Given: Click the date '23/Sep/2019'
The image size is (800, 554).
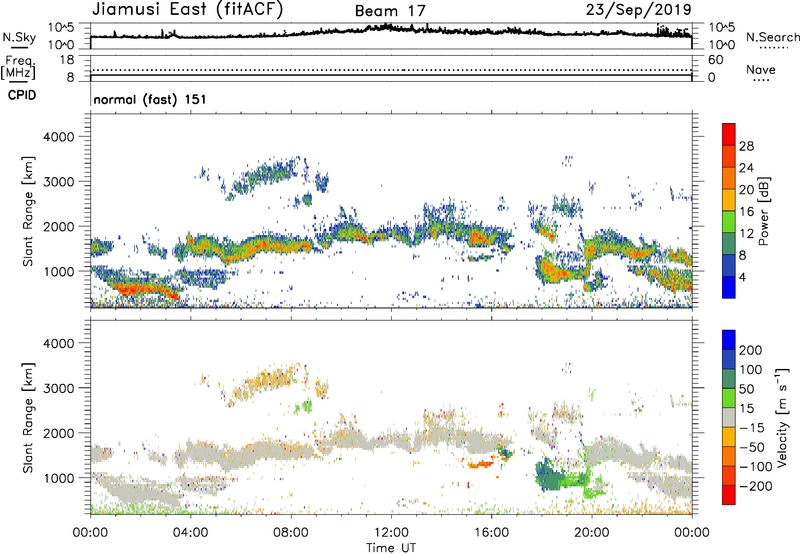Looking at the screenshot, I should tap(638, 9).
